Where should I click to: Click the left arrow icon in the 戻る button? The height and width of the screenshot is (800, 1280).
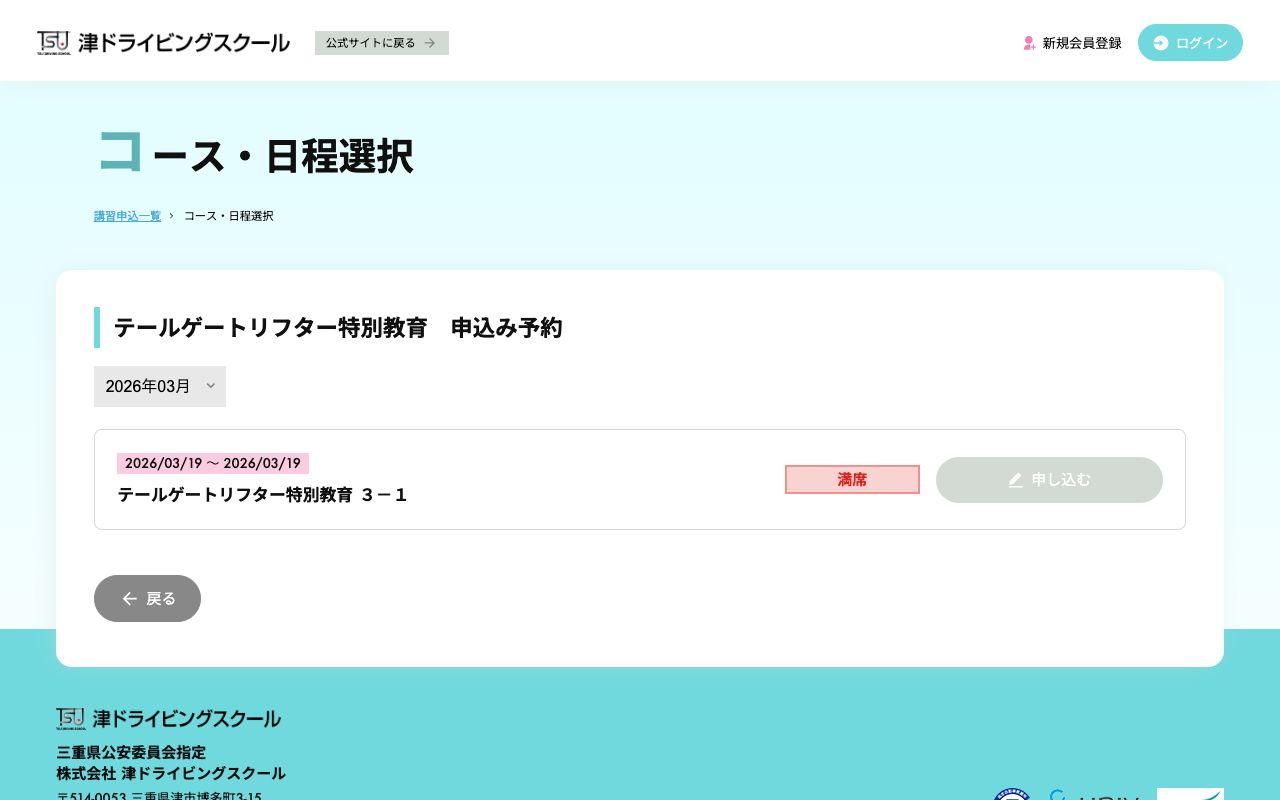coord(130,598)
